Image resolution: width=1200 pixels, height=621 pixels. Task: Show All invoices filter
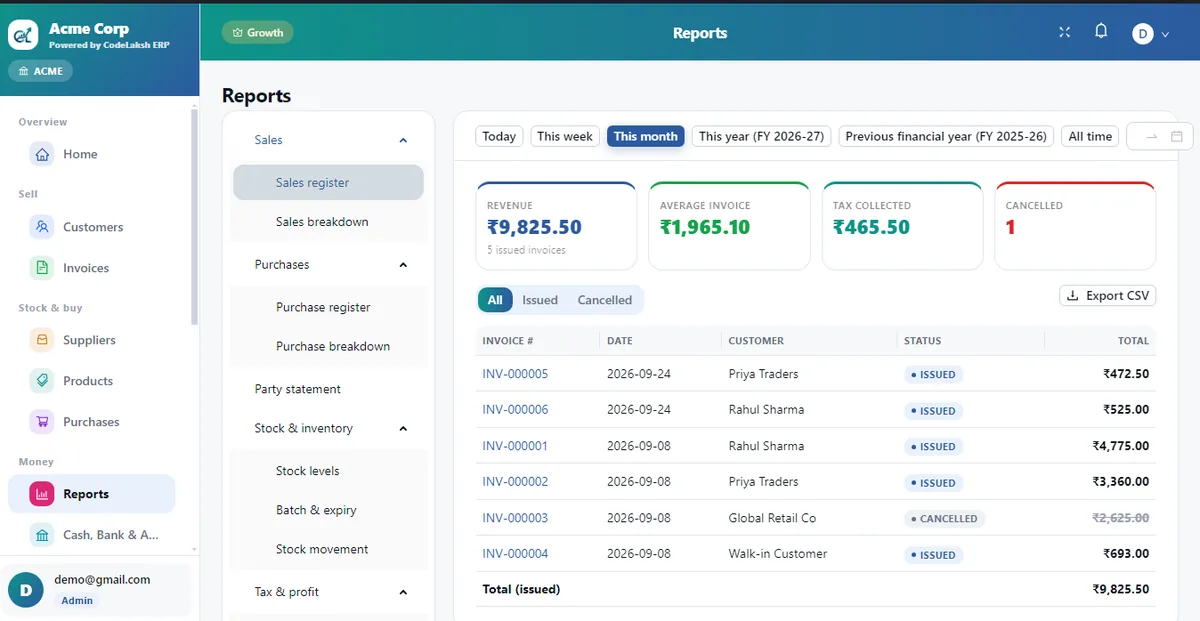pyautogui.click(x=495, y=300)
